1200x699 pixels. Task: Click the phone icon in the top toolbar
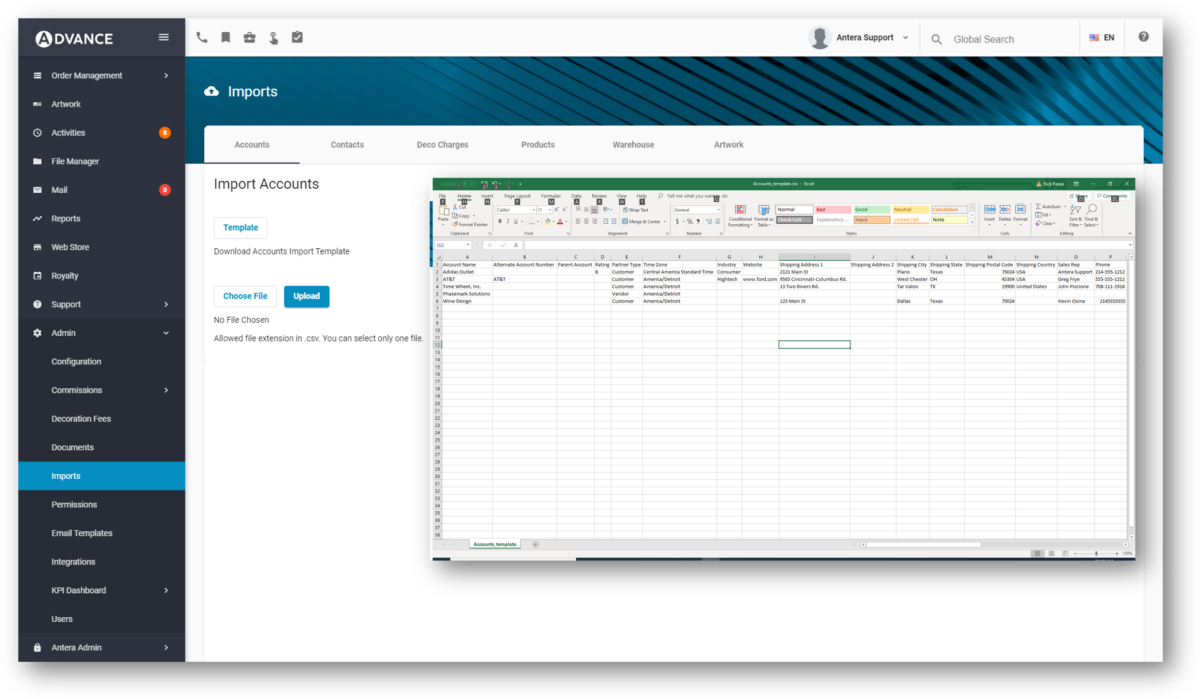tap(201, 37)
